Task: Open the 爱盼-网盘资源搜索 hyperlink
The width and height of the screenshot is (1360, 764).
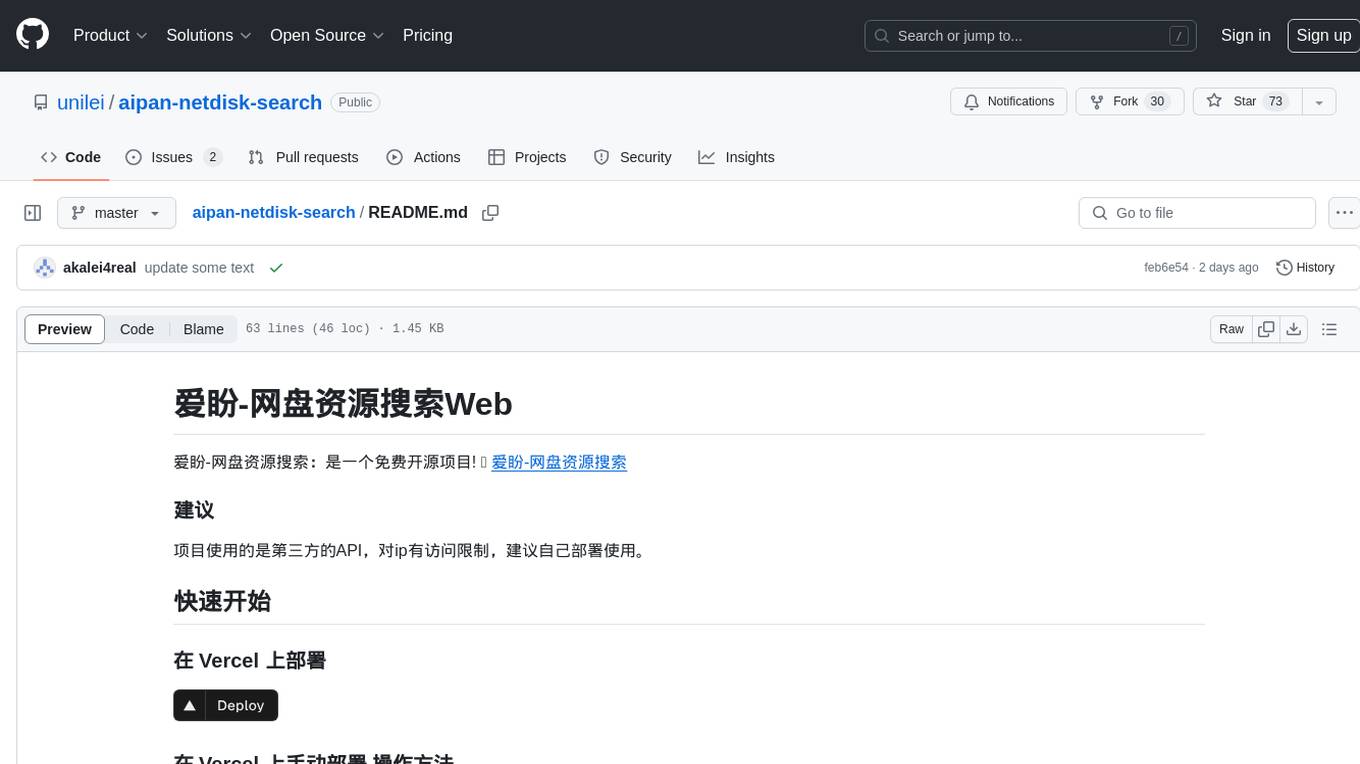Action: pyautogui.click(x=559, y=462)
